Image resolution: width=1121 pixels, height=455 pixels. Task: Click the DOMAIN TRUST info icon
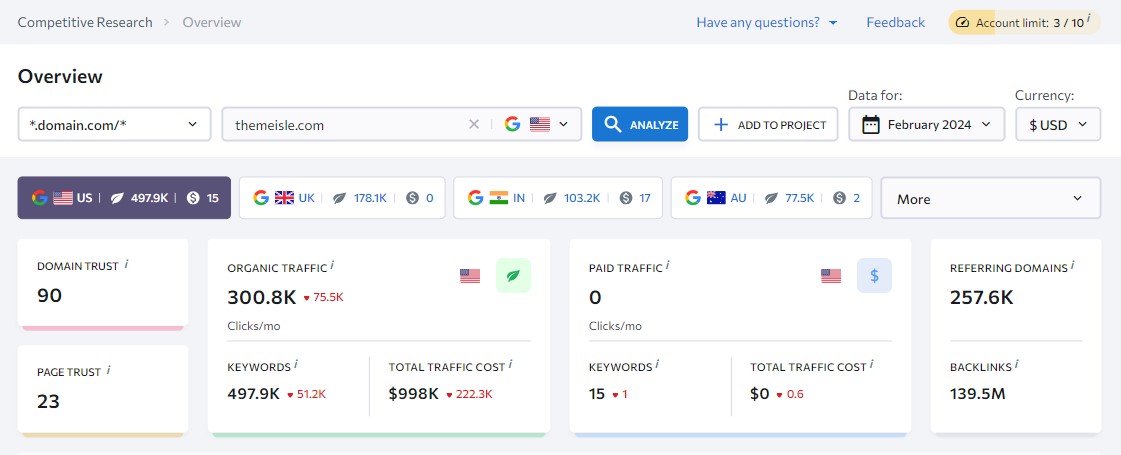point(127,264)
